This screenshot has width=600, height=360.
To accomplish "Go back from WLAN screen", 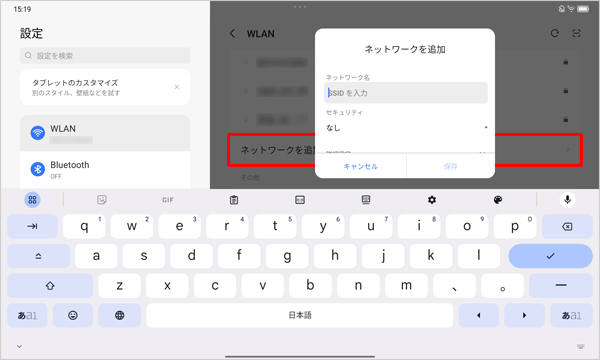I will (x=232, y=34).
